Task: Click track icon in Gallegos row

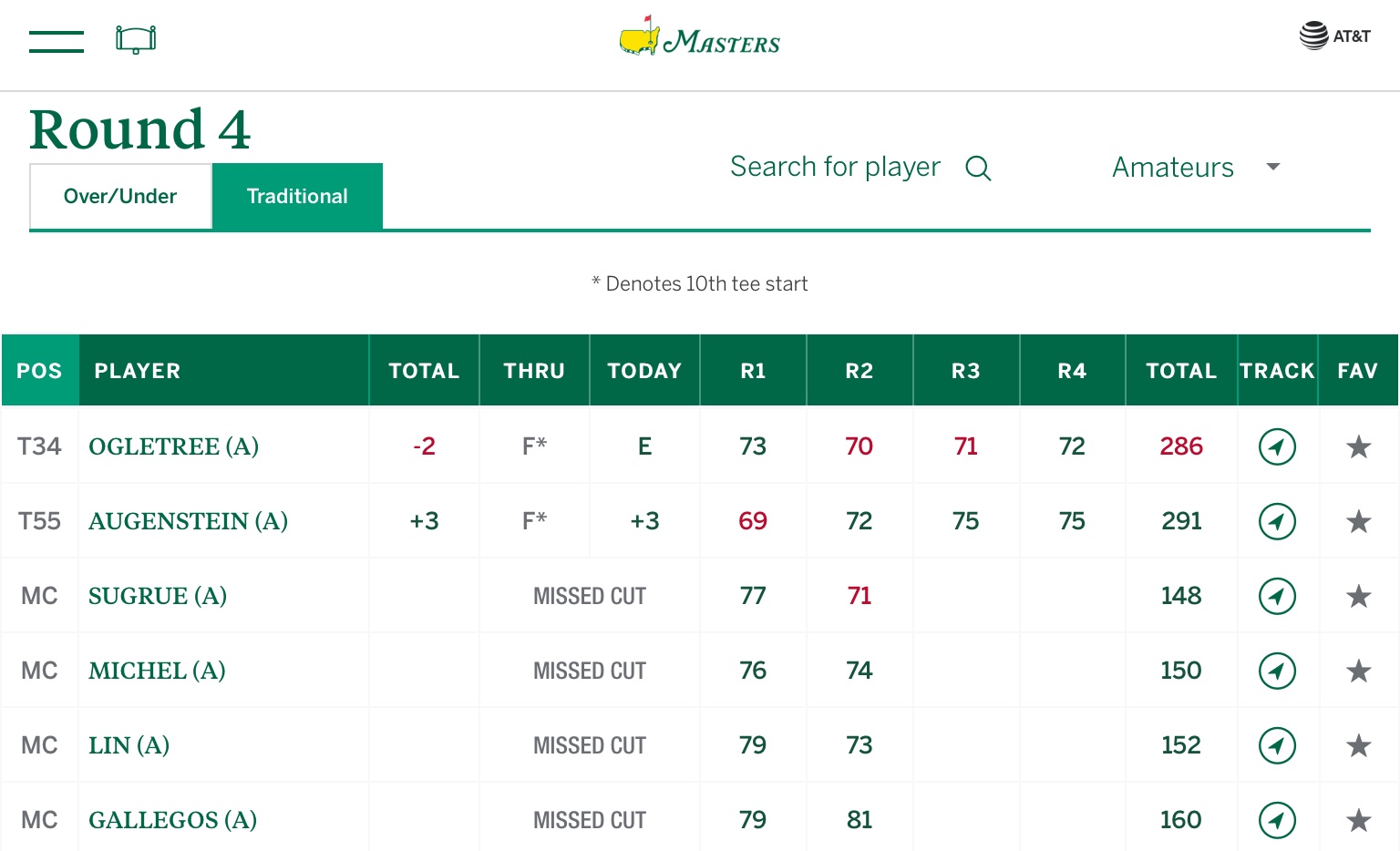Action: tap(1277, 820)
